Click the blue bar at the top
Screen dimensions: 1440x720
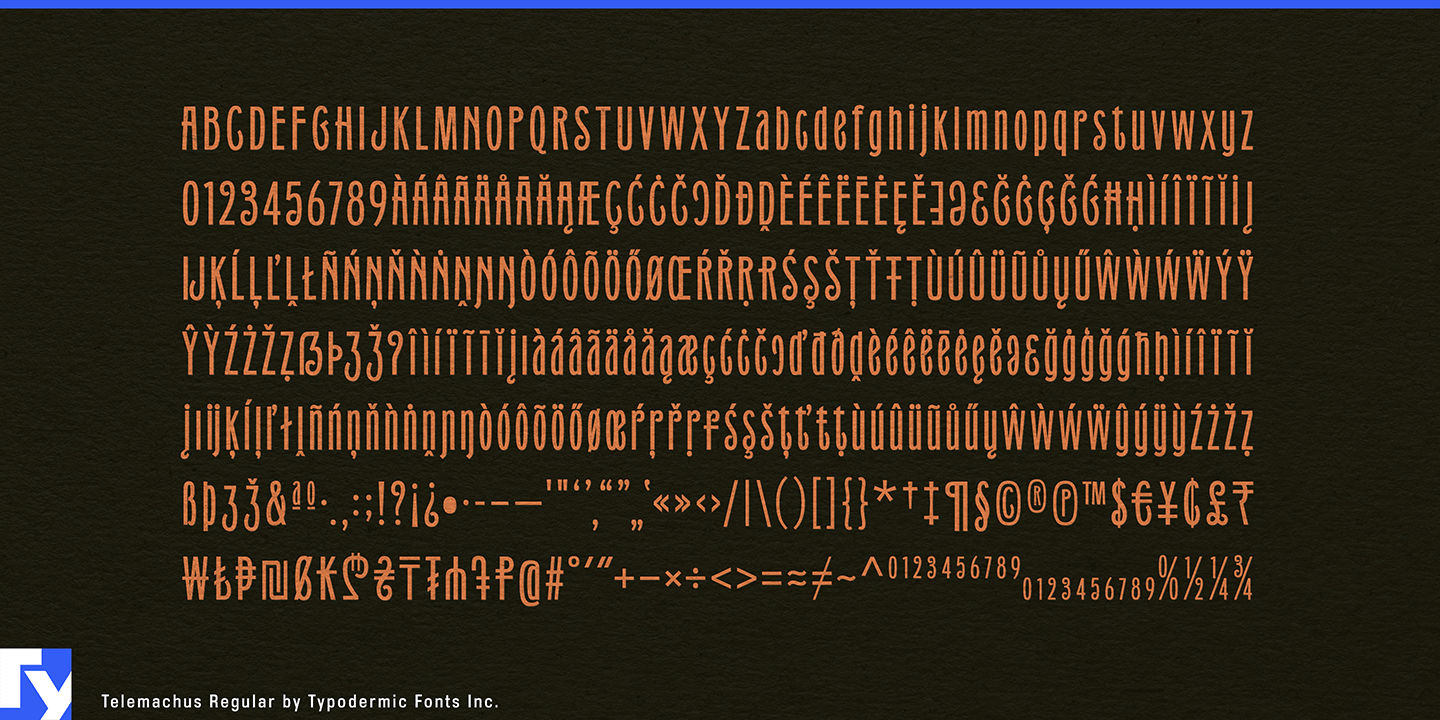point(720,4)
